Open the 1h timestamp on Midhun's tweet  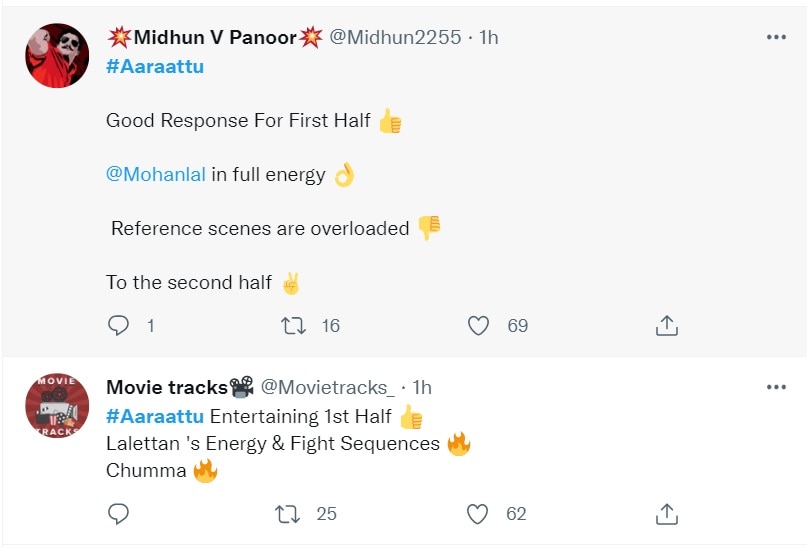coord(488,37)
